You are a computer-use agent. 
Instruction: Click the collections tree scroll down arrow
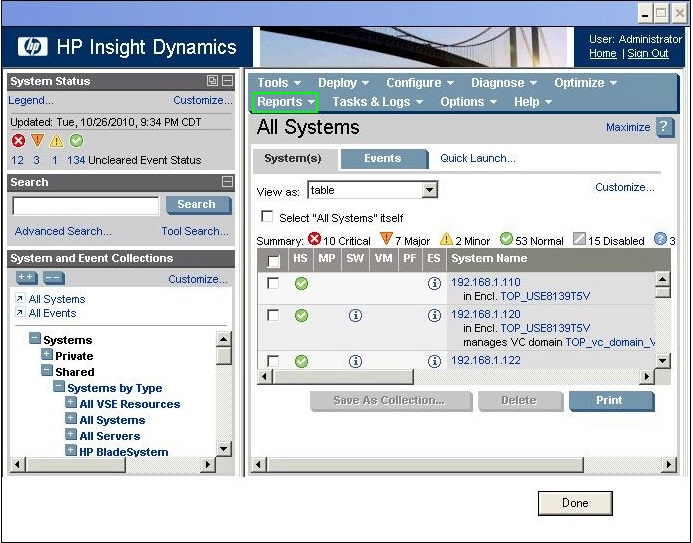click(x=224, y=449)
